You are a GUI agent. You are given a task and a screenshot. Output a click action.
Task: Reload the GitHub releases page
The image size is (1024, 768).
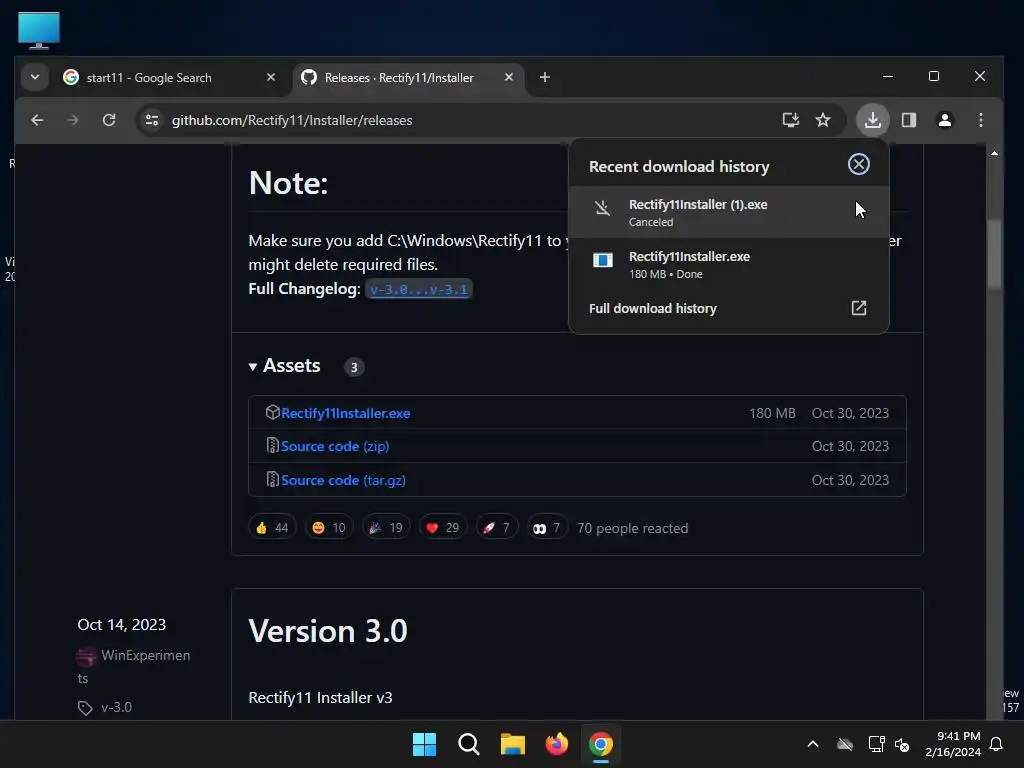[109, 120]
